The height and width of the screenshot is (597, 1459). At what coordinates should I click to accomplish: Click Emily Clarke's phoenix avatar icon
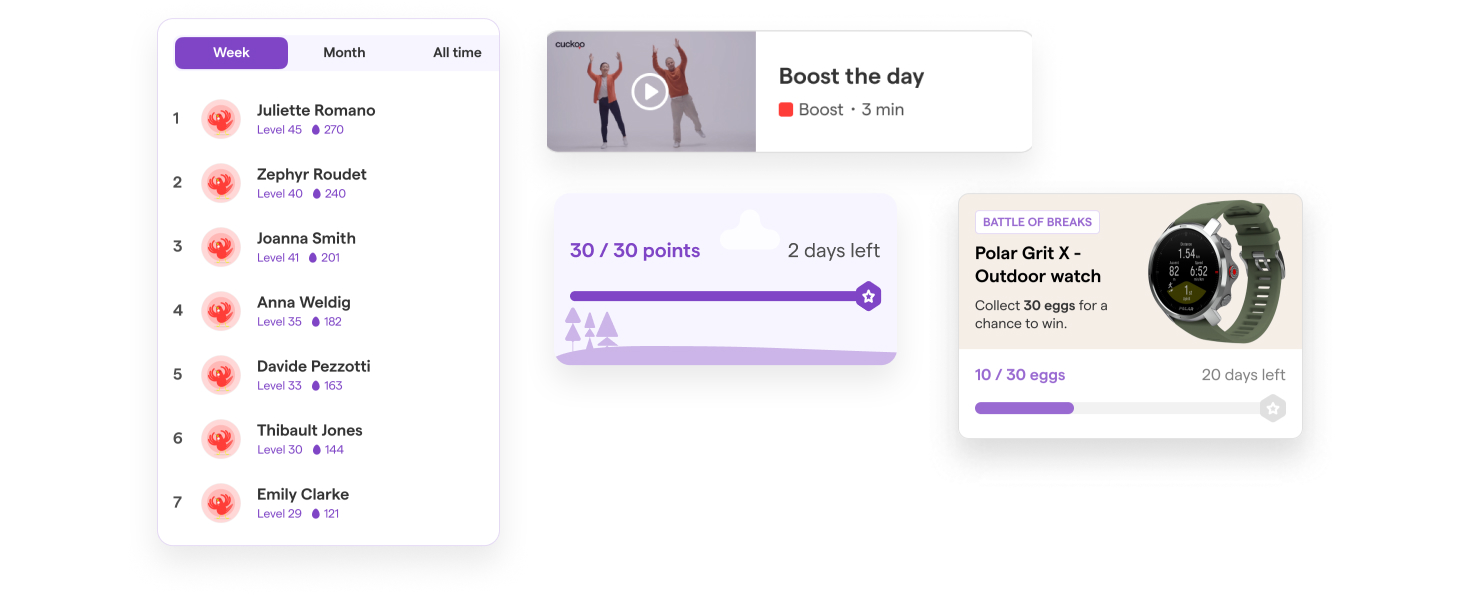(x=220, y=503)
